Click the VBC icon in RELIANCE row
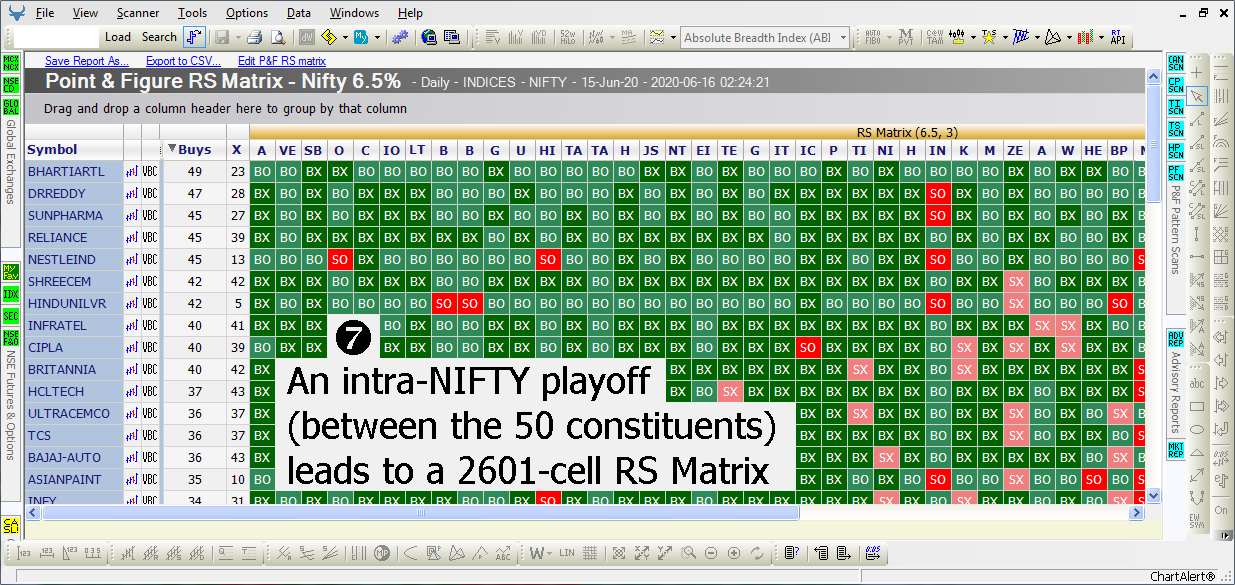 click(x=150, y=238)
